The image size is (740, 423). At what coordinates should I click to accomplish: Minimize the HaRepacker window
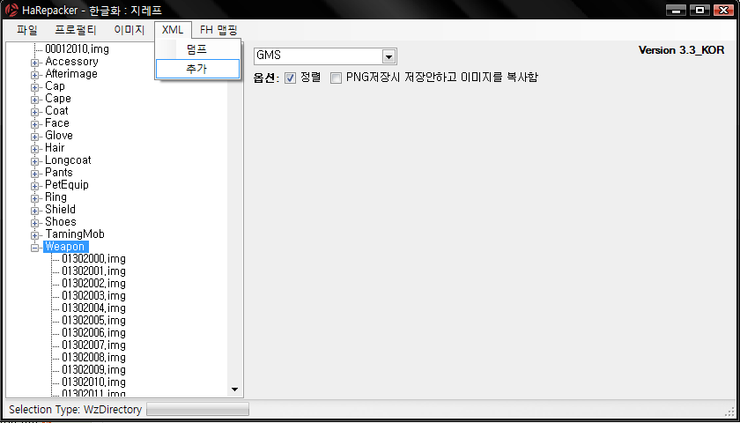point(676,9)
